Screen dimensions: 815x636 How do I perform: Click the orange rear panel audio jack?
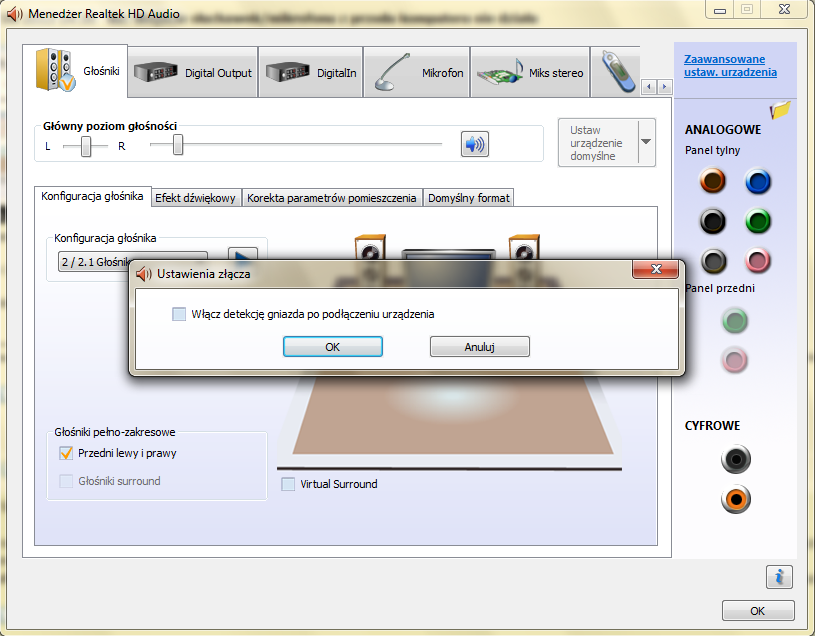[x=713, y=181]
